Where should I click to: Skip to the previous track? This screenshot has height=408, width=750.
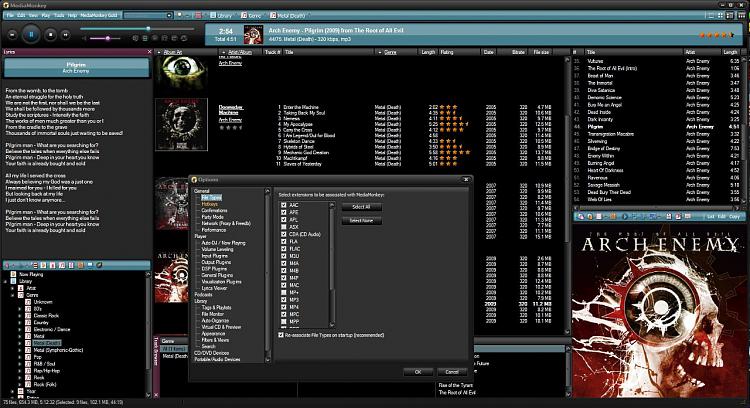click(13, 34)
